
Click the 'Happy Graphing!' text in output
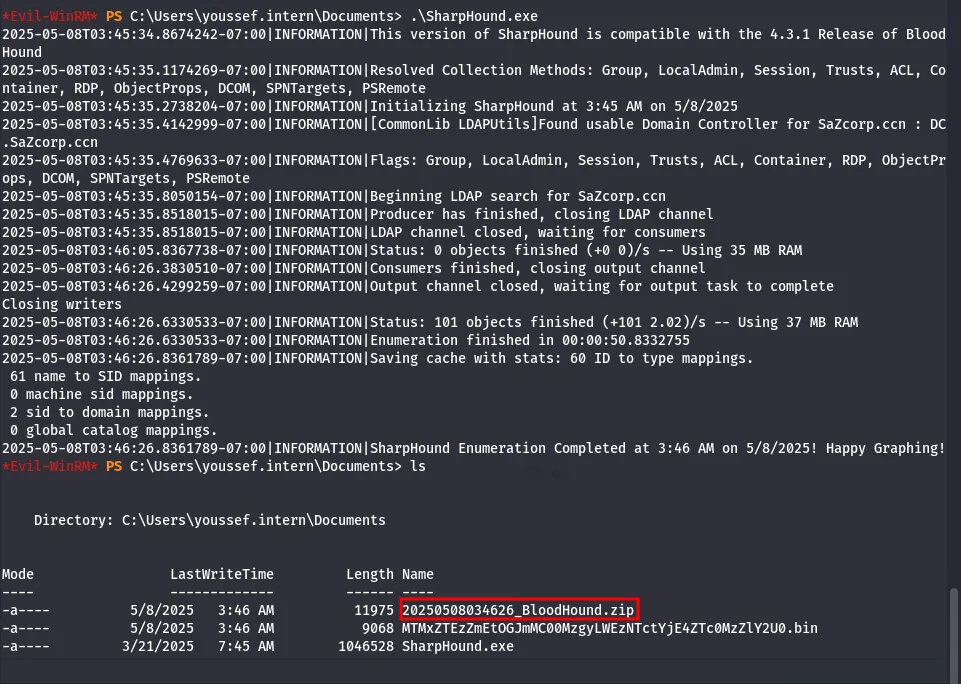886,449
